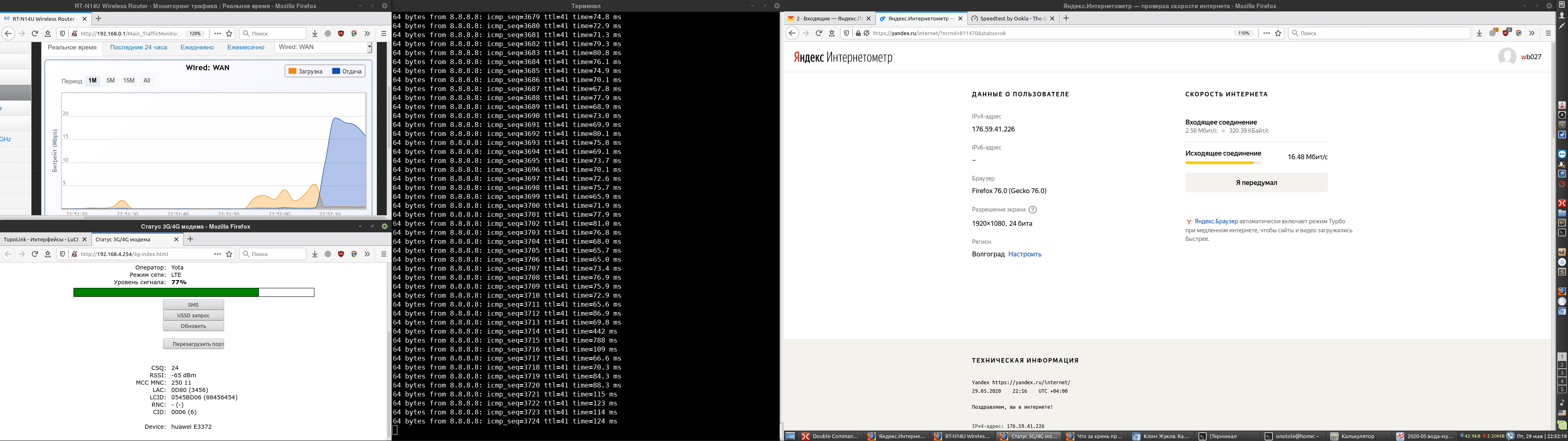Reload the Yandex Internetometer page

819,33
